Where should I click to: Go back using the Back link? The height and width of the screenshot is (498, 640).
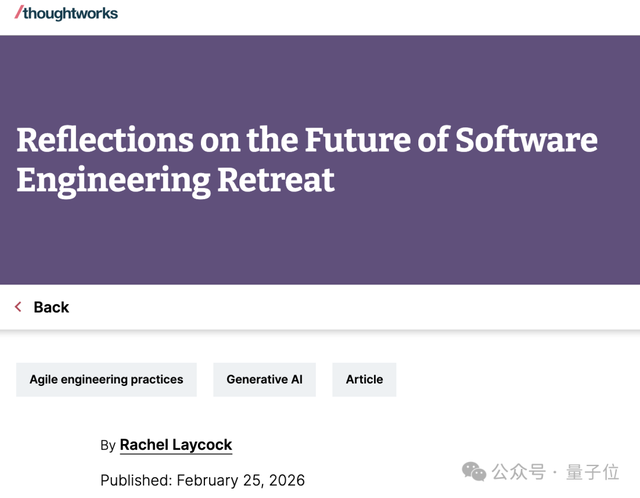(x=50, y=307)
